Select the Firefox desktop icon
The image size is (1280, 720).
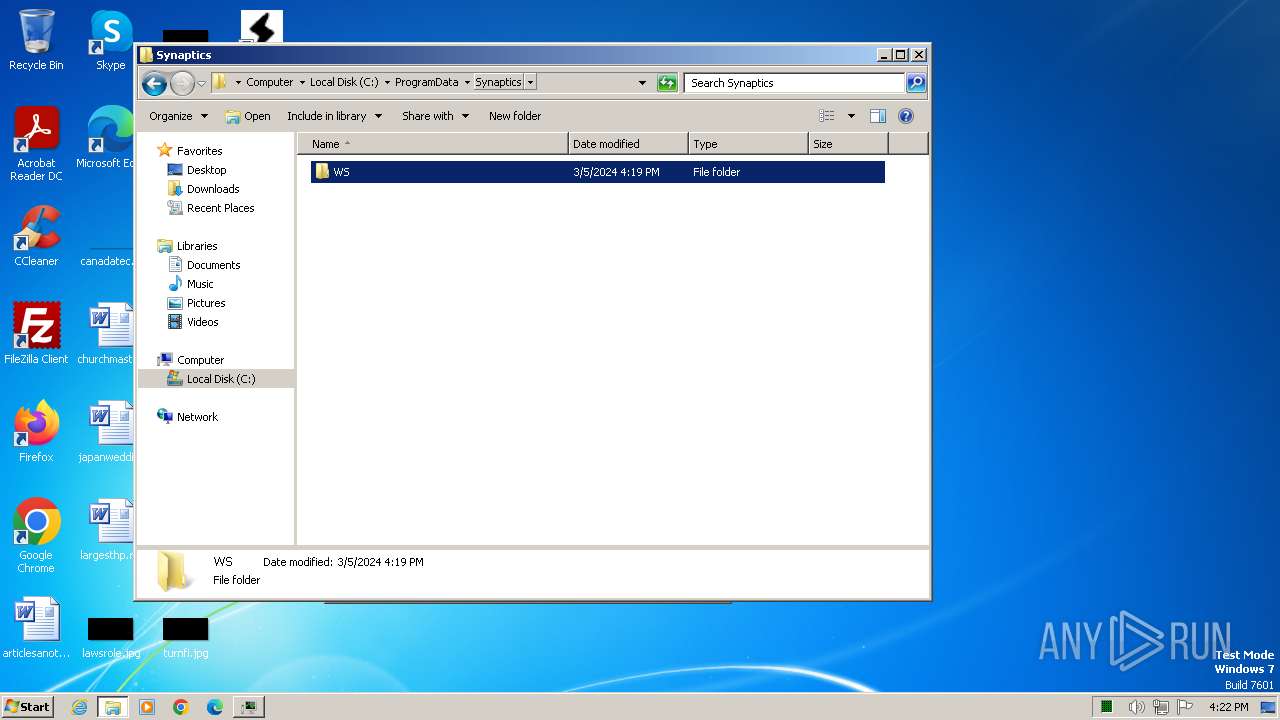pyautogui.click(x=36, y=432)
